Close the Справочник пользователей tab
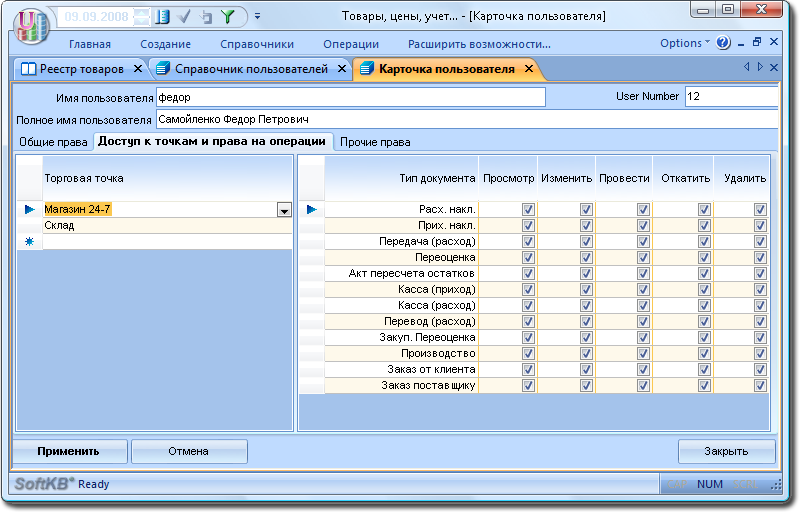Screen dimensions: 800x515 [x=341, y=69]
